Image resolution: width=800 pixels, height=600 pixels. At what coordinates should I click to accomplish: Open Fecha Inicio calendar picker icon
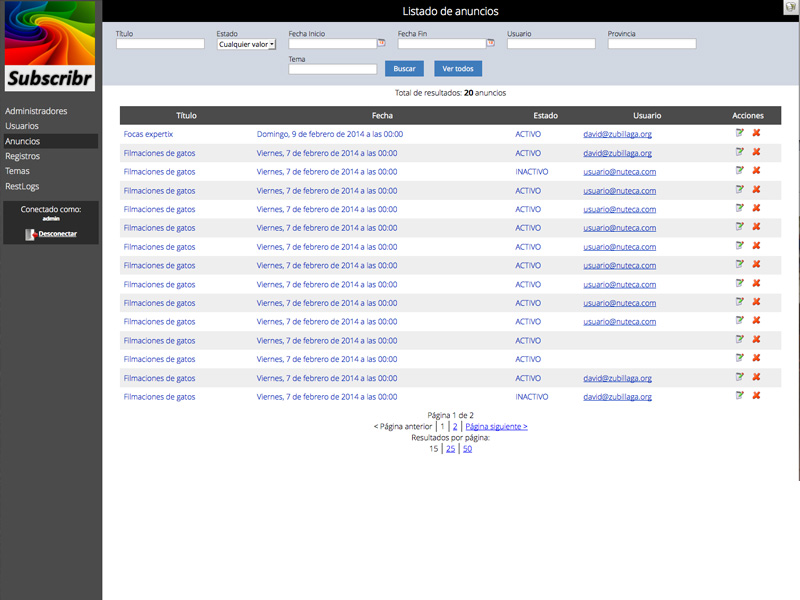[381, 44]
